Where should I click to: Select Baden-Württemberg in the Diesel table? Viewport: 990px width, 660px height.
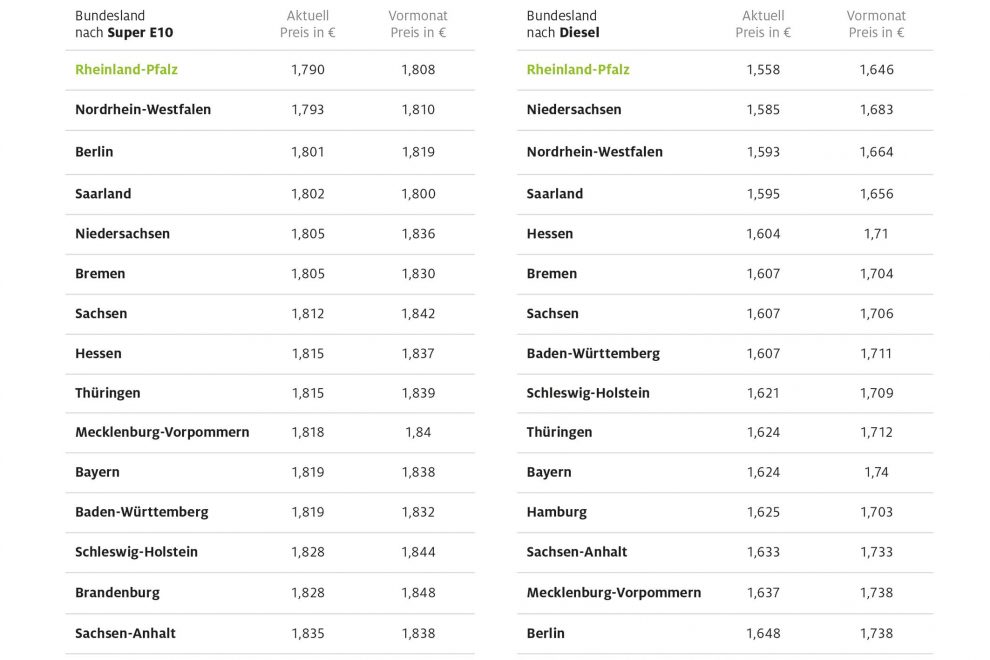tap(593, 353)
